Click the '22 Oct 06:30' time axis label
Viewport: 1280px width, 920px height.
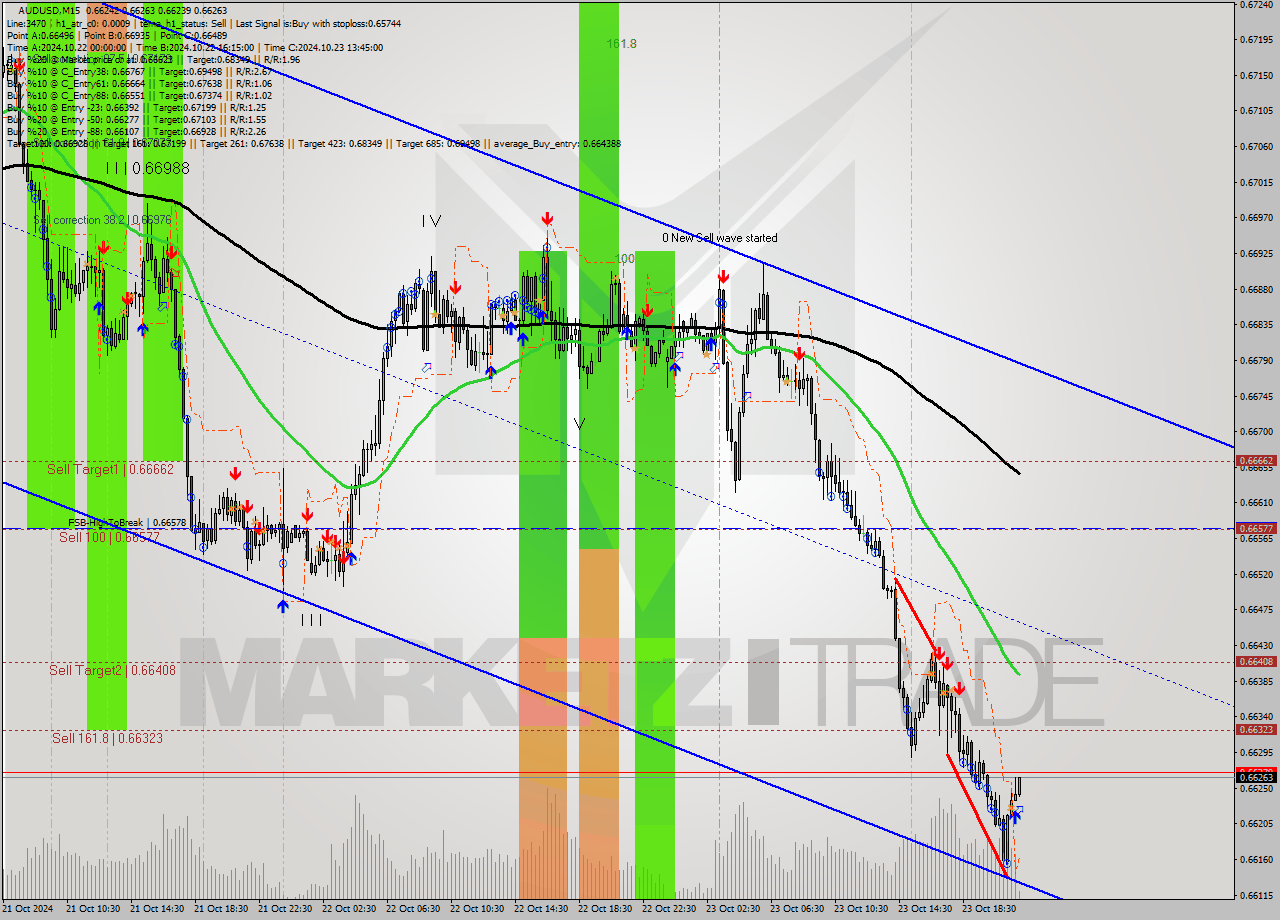click(412, 909)
